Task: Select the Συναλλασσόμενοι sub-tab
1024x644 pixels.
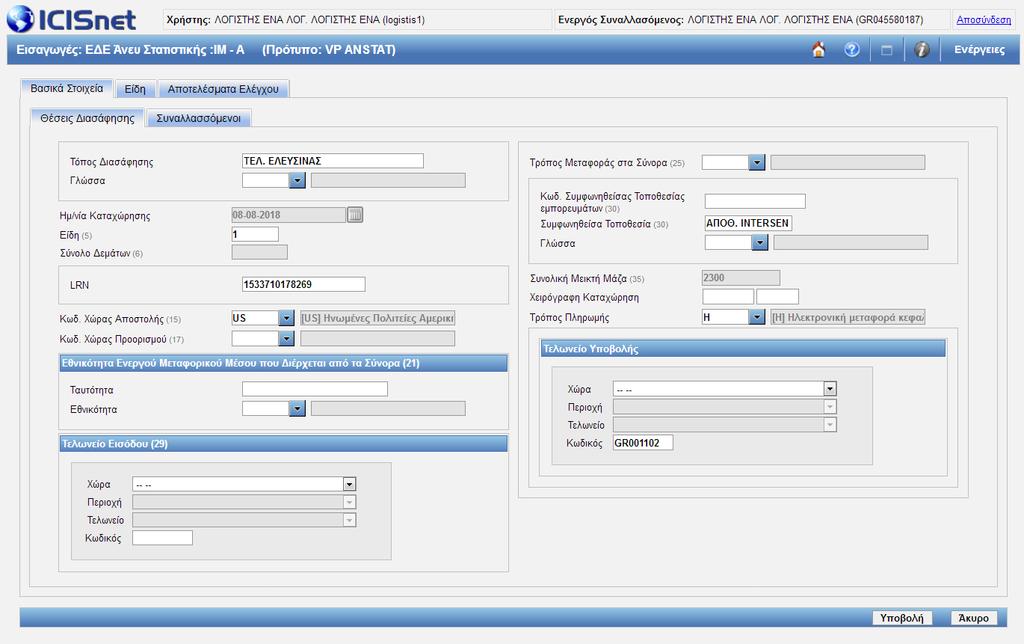Action: coord(199,118)
